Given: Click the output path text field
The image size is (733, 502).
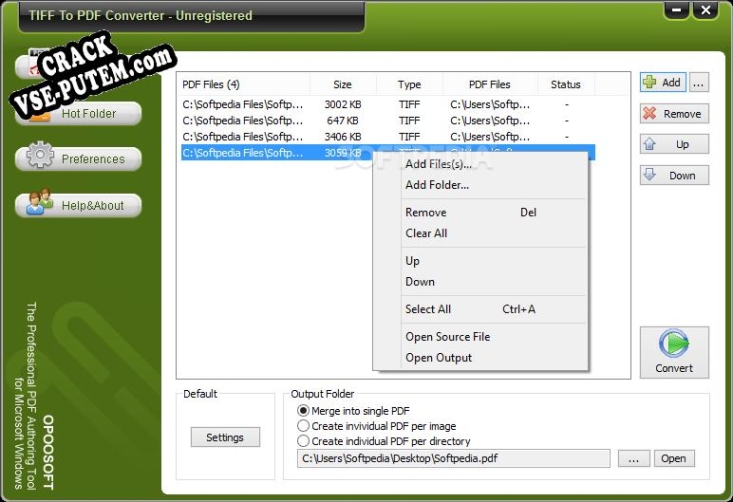Looking at the screenshot, I should pyautogui.click(x=453, y=459).
